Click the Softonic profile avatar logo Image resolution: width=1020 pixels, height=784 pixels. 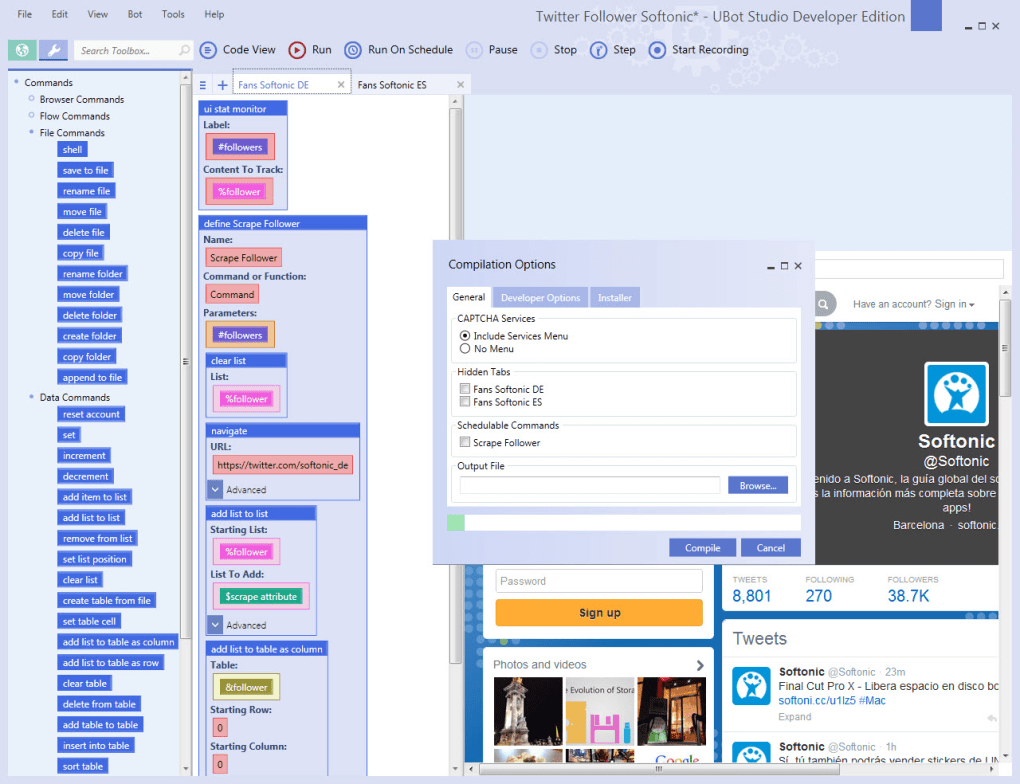pos(956,394)
